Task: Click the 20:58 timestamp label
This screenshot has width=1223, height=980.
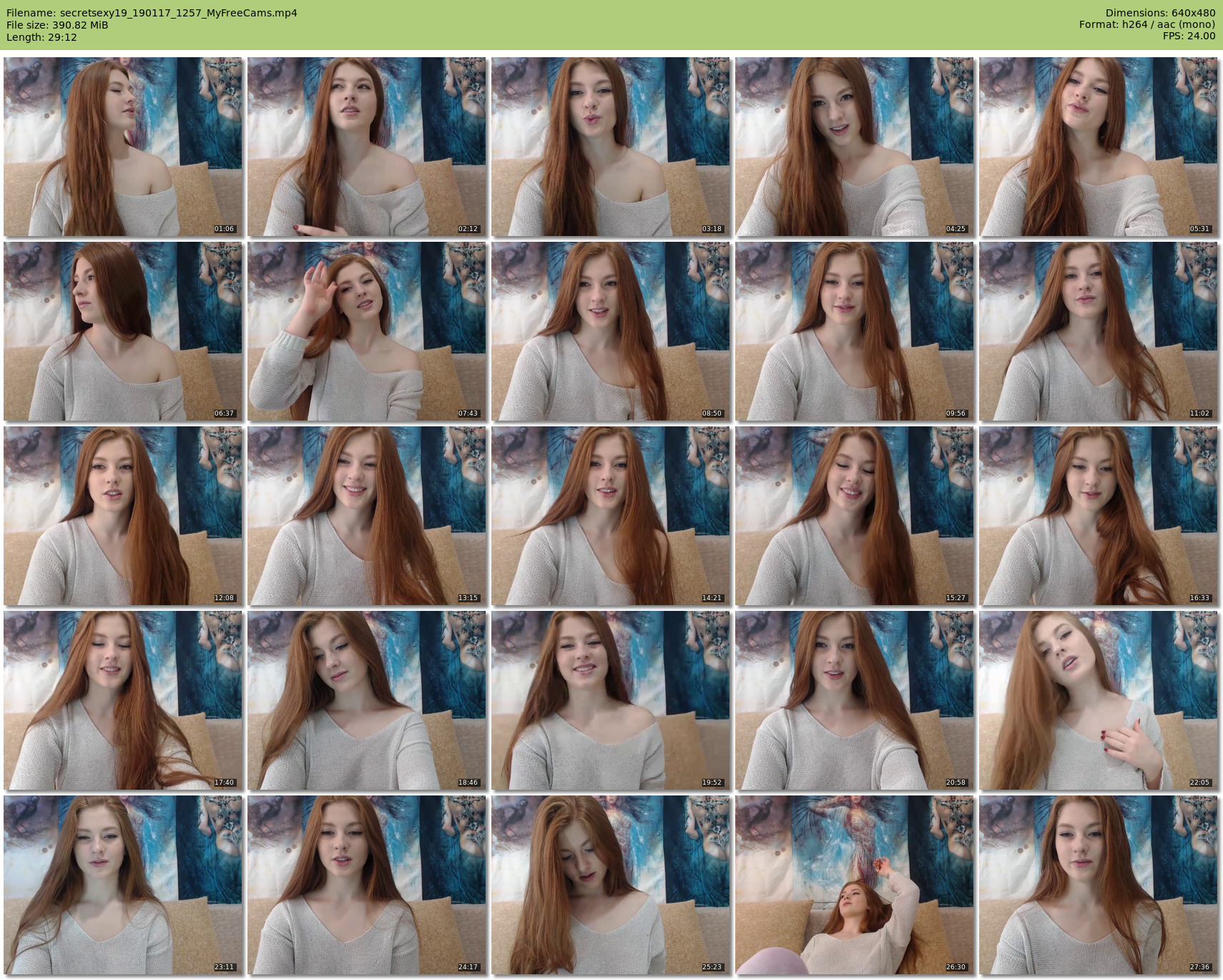Action: coord(956,783)
